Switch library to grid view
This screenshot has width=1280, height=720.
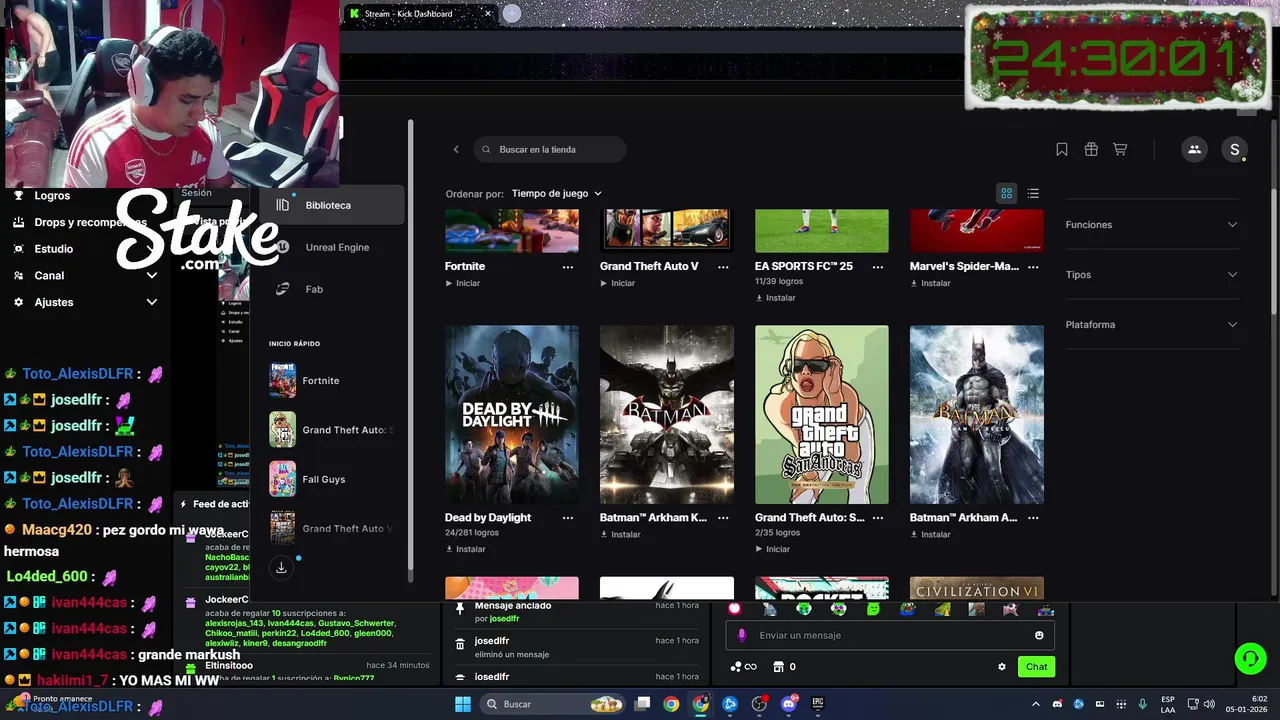[x=1007, y=193]
